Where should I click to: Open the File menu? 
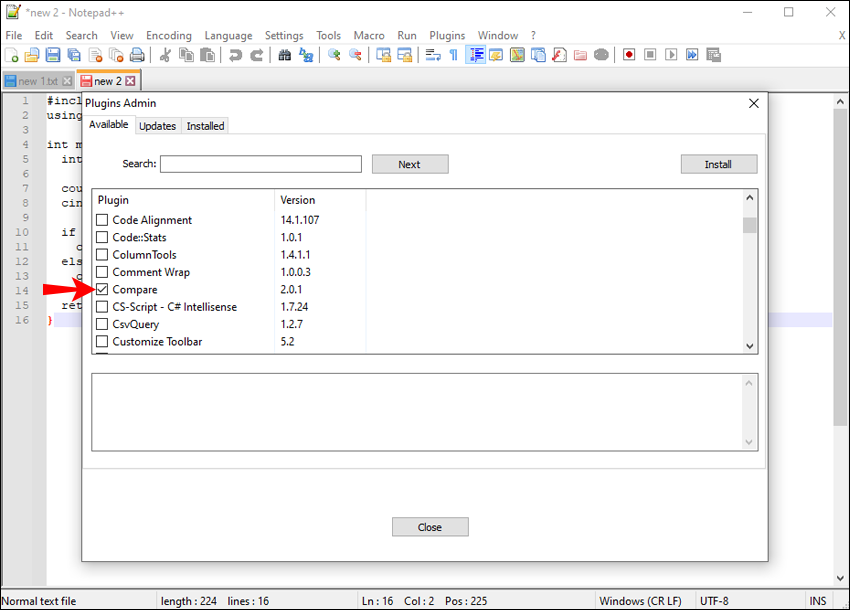pos(14,35)
